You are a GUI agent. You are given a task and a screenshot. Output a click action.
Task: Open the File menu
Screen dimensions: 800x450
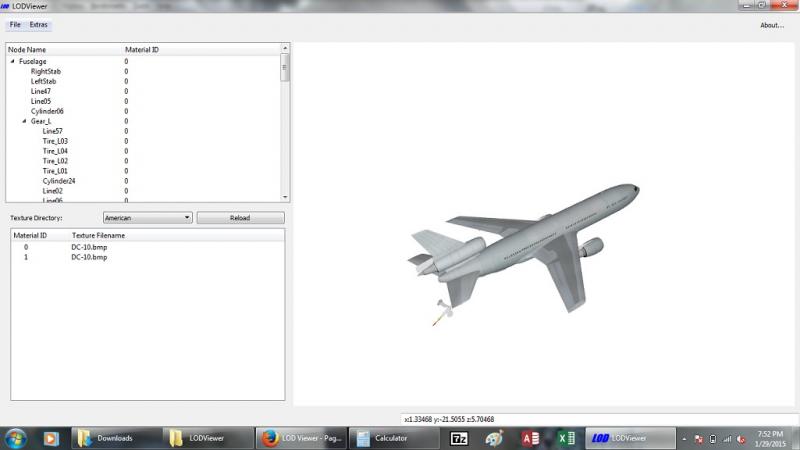(15, 24)
